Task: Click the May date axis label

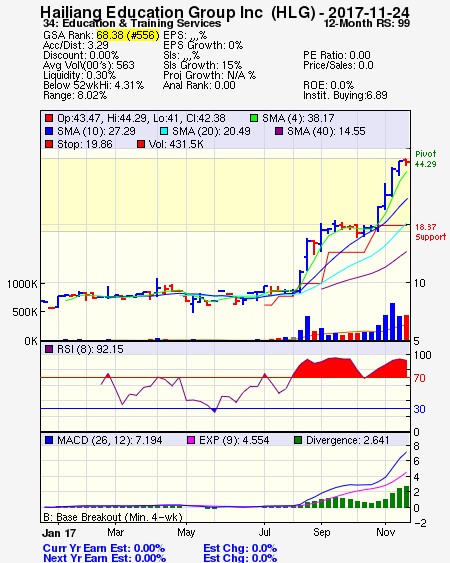Action: click(186, 532)
